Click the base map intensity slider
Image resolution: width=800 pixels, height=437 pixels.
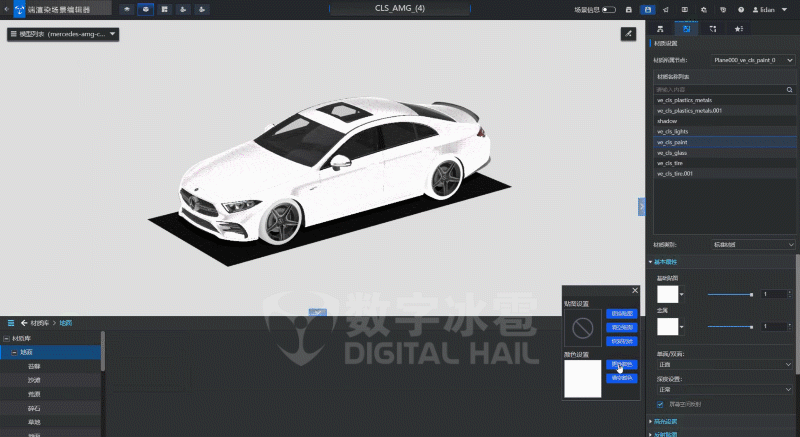tap(730, 294)
